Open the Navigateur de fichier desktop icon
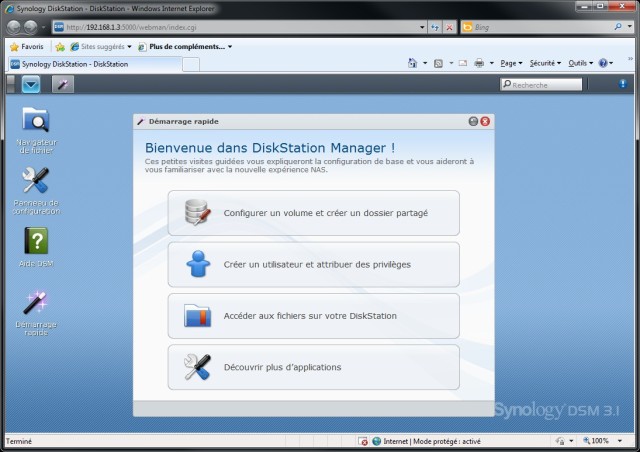The width and height of the screenshot is (640, 452). point(36,130)
